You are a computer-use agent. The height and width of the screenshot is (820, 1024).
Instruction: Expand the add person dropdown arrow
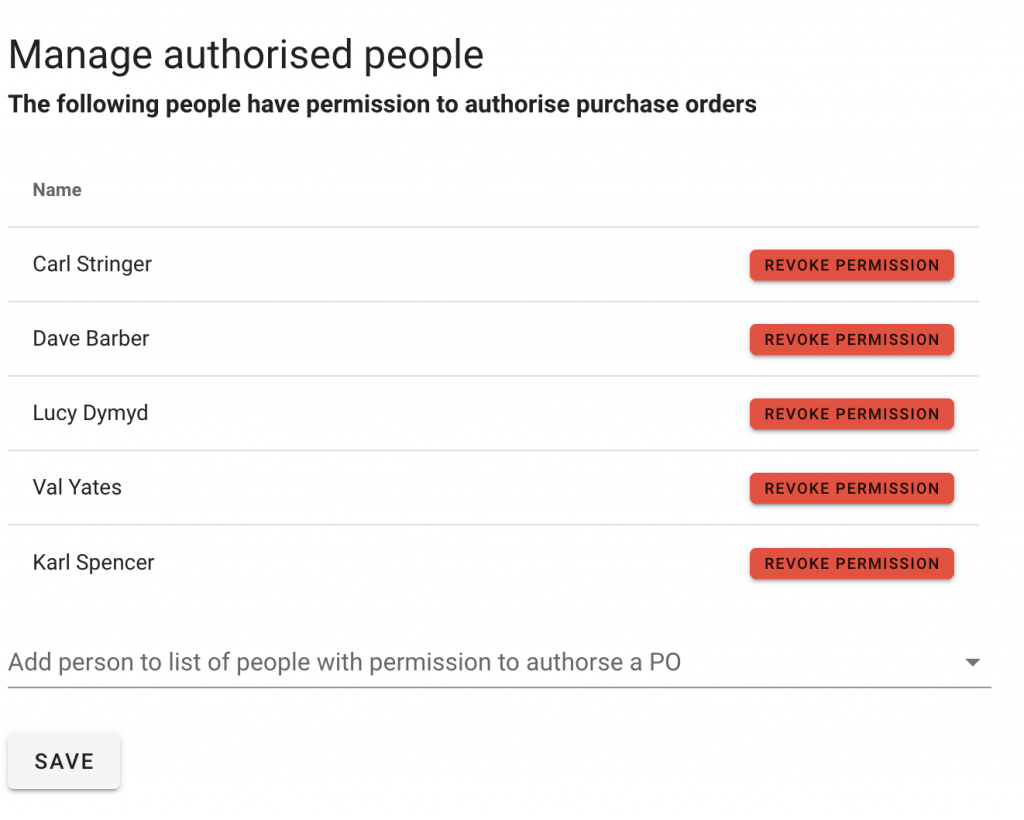coord(972,662)
